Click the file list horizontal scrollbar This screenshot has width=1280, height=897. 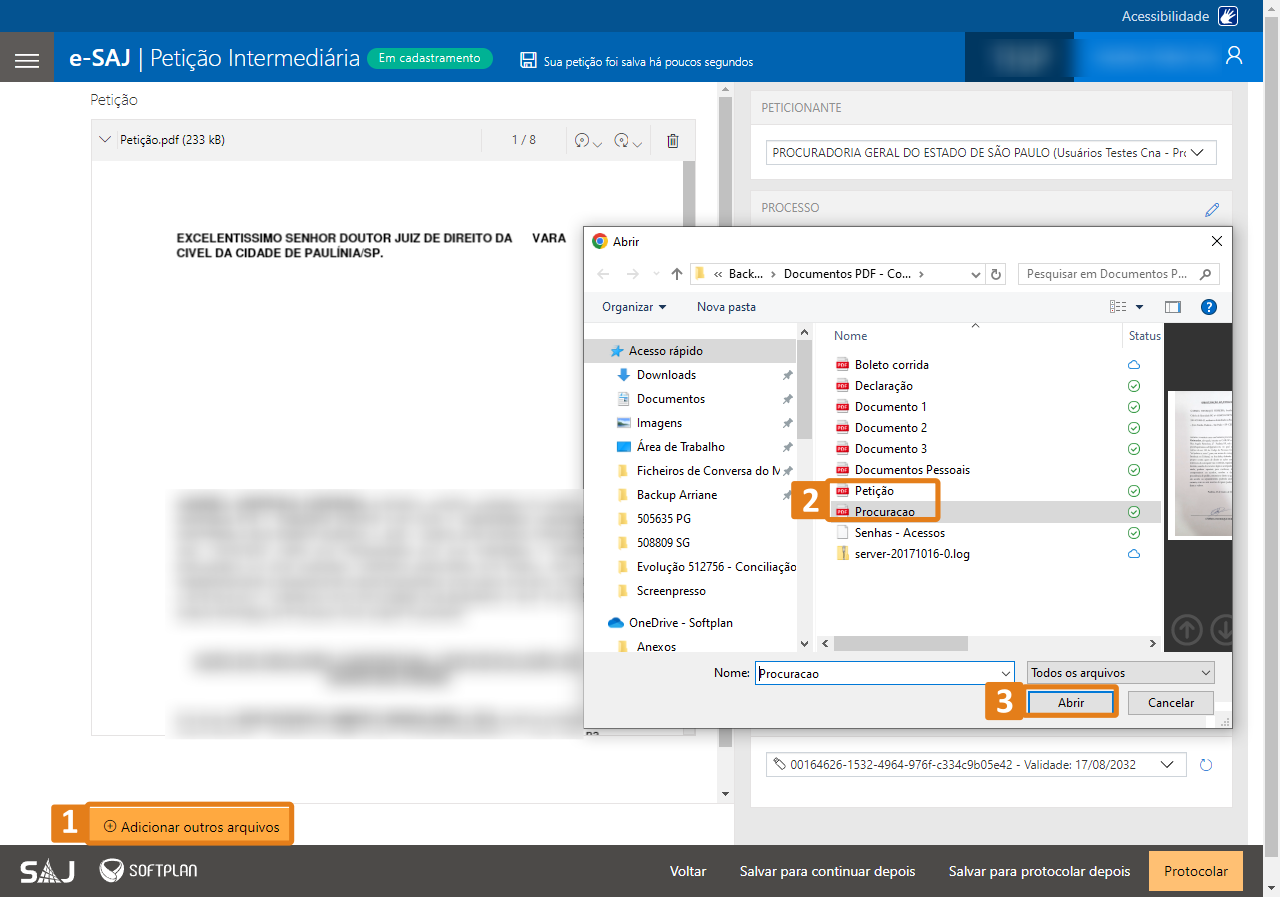tap(901, 644)
